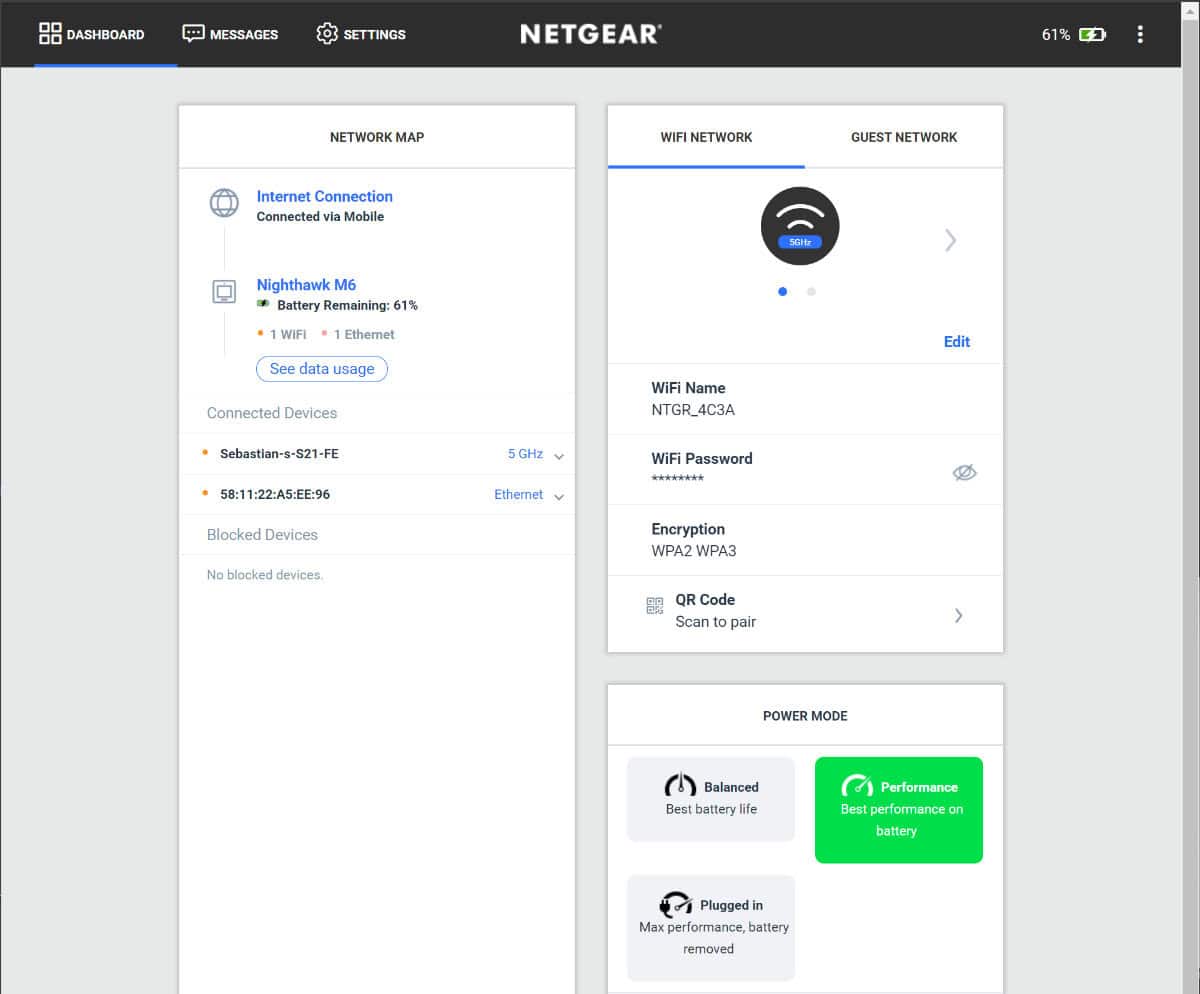Click the Blocked Devices heading
1200x994 pixels.
click(x=262, y=535)
